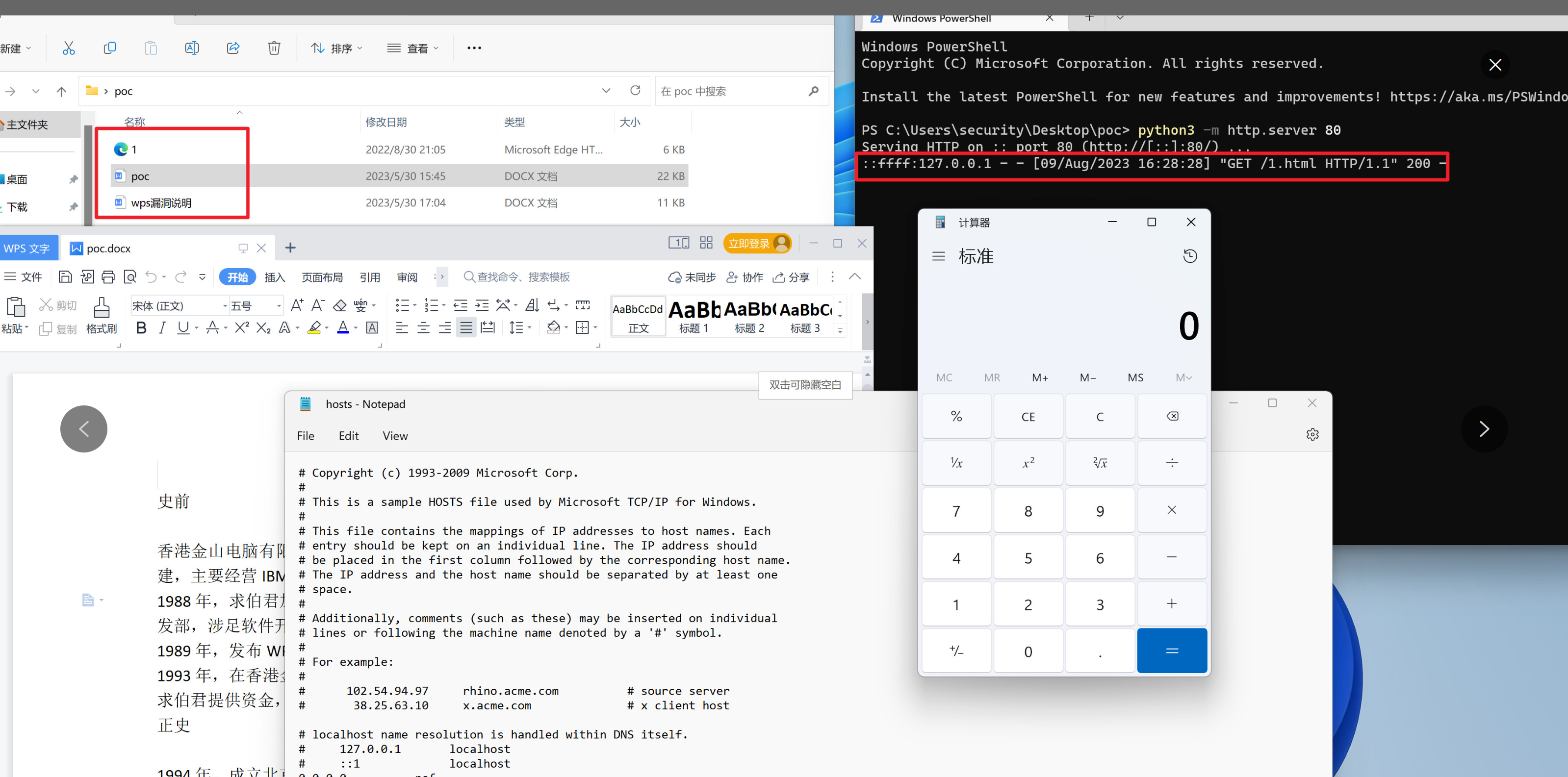1568x777 pixels.
Task: Click the Share icon in File Explorer toolbar
Action: tap(233, 48)
